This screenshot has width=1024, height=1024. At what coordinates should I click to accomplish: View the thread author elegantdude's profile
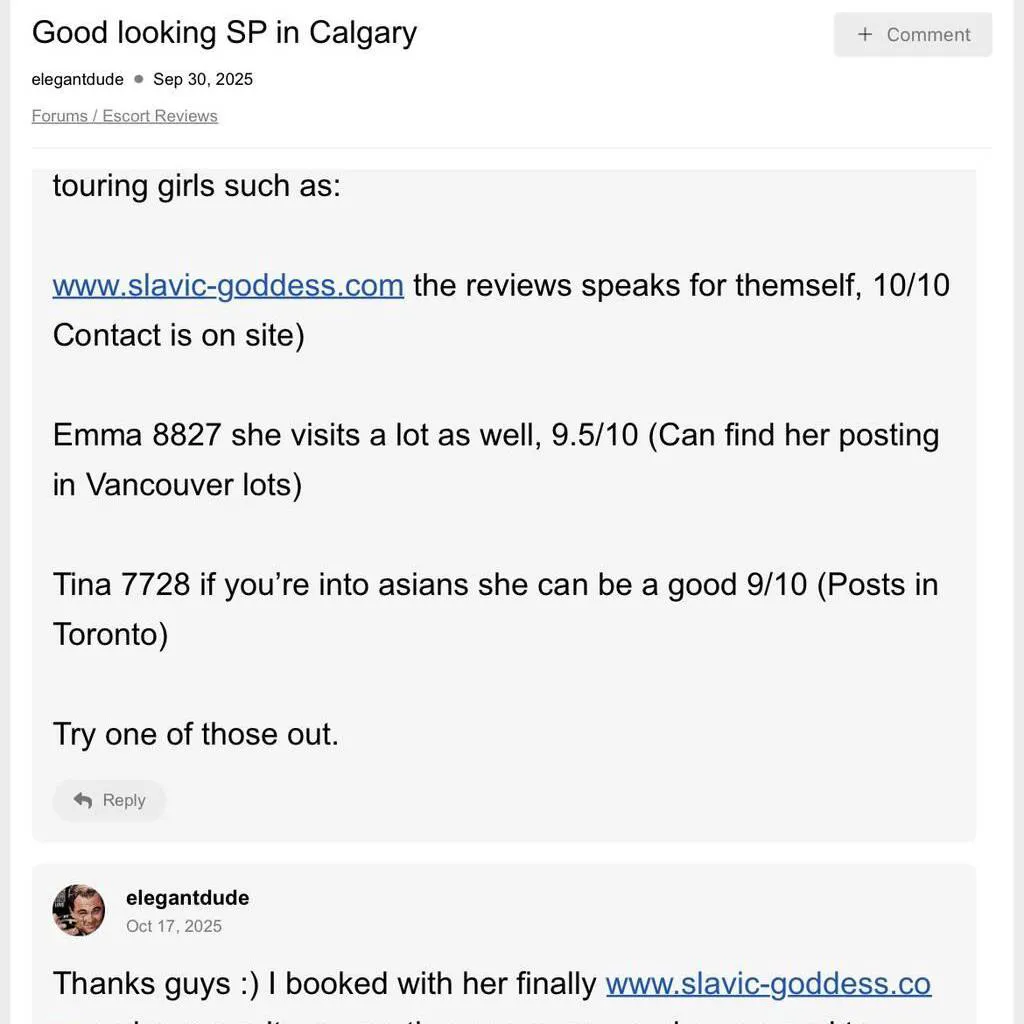coord(77,79)
